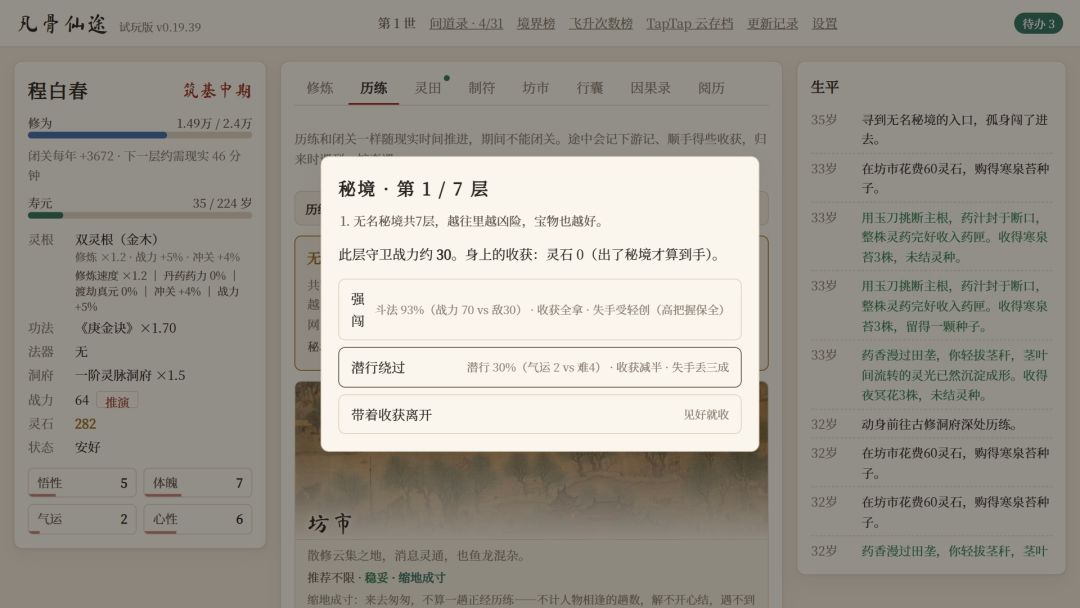Click the 筑基中期 realm label
Image resolution: width=1080 pixels, height=608 pixels.
coord(217,91)
